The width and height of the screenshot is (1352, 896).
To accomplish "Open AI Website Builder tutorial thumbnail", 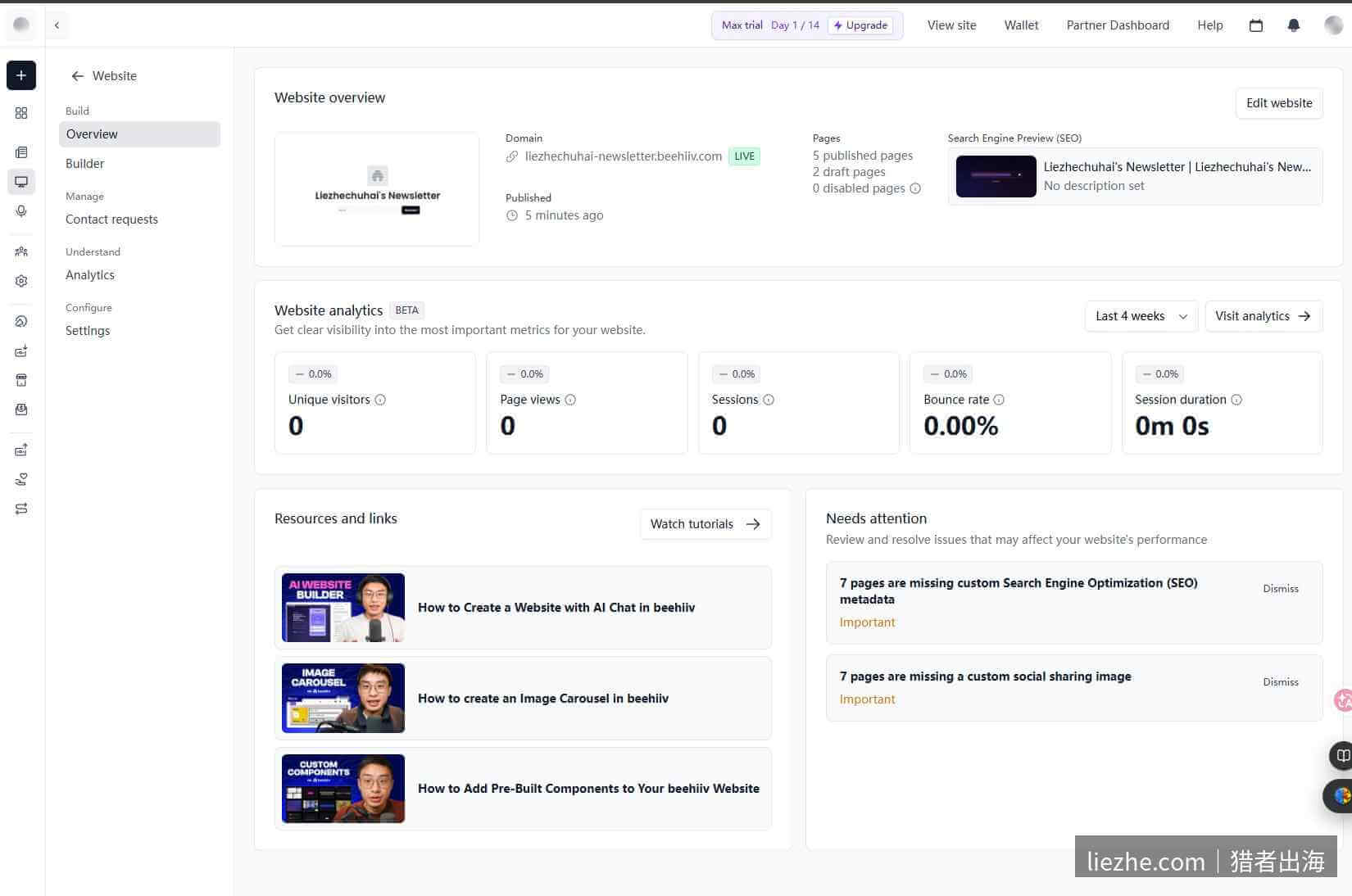I will pyautogui.click(x=343, y=608).
